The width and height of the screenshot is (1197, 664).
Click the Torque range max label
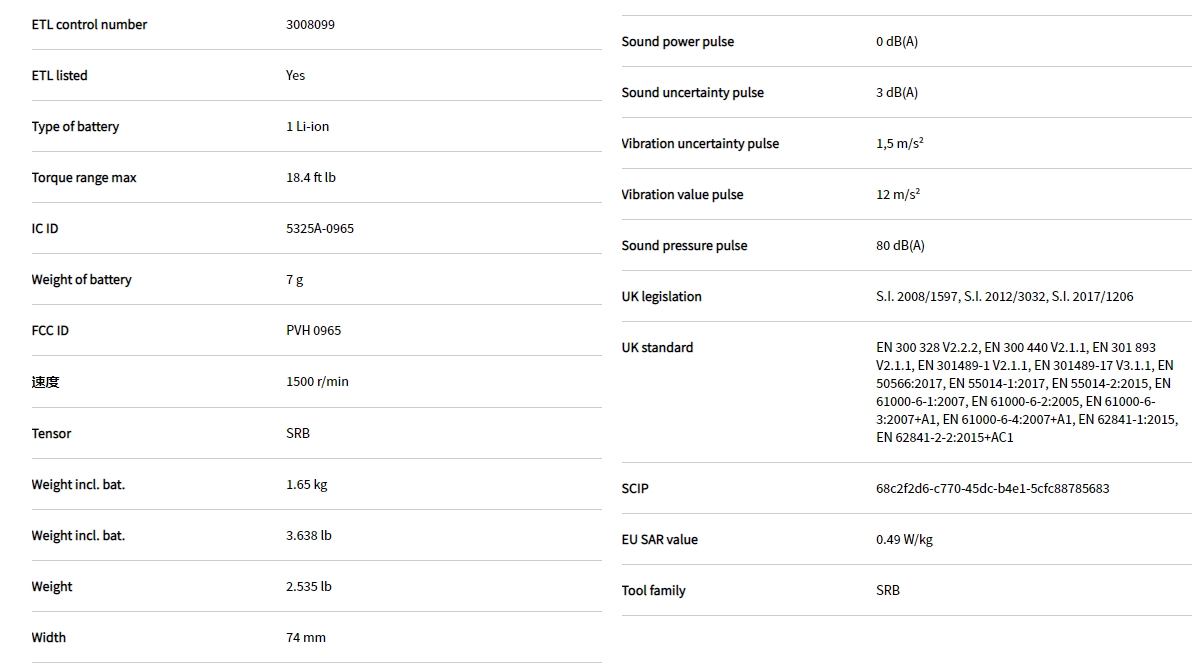coord(84,178)
